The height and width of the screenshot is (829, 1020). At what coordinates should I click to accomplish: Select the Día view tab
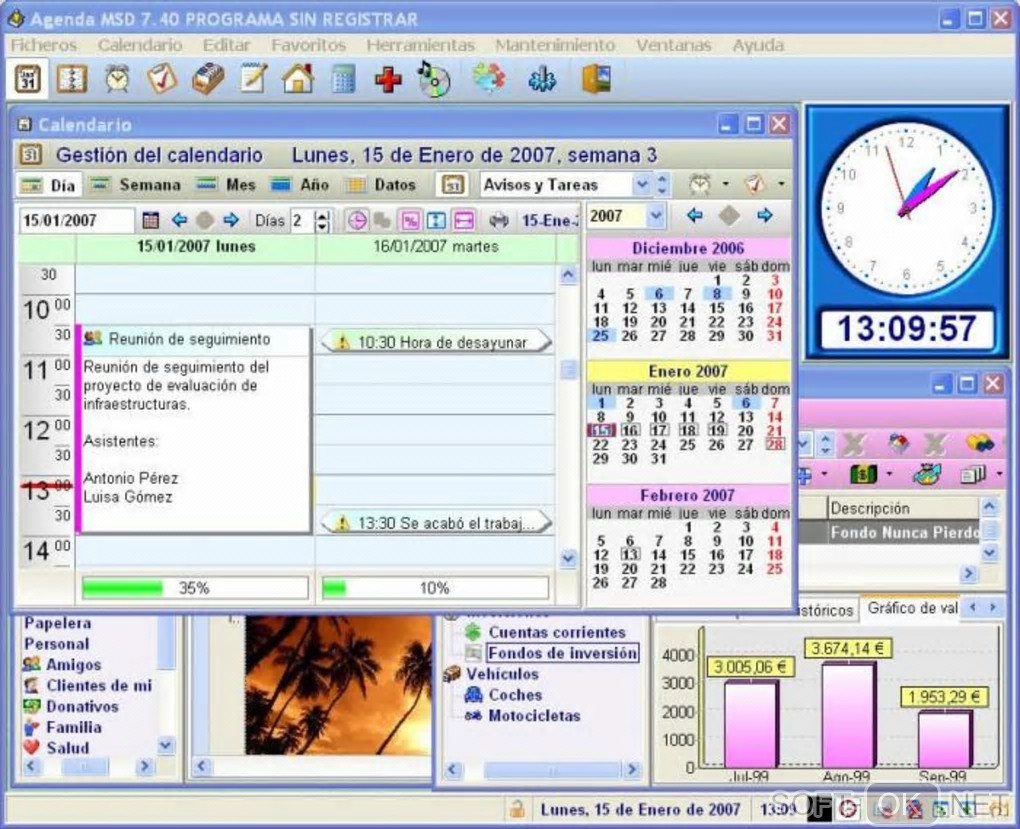point(49,185)
